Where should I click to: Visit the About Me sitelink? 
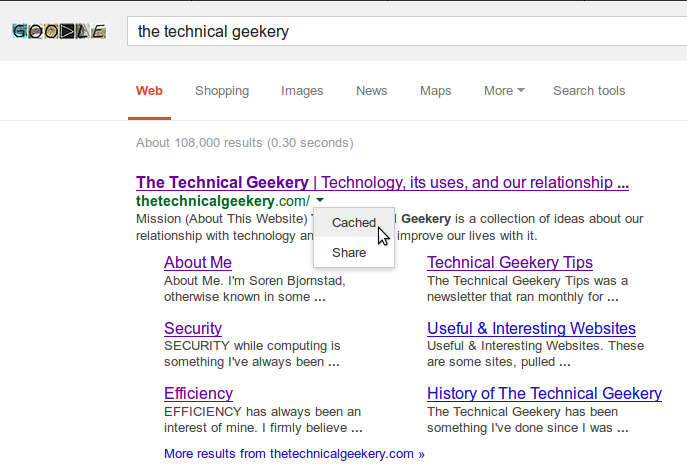(198, 262)
